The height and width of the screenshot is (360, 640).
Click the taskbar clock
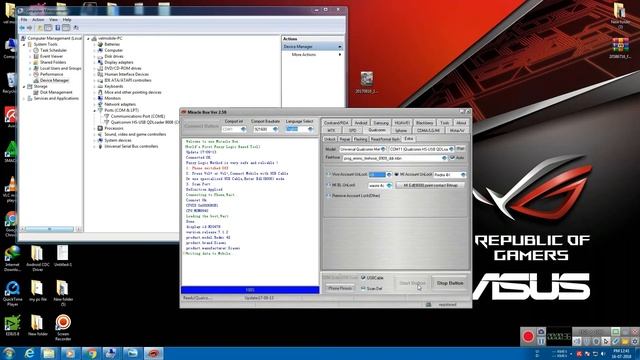pyautogui.click(x=621, y=353)
